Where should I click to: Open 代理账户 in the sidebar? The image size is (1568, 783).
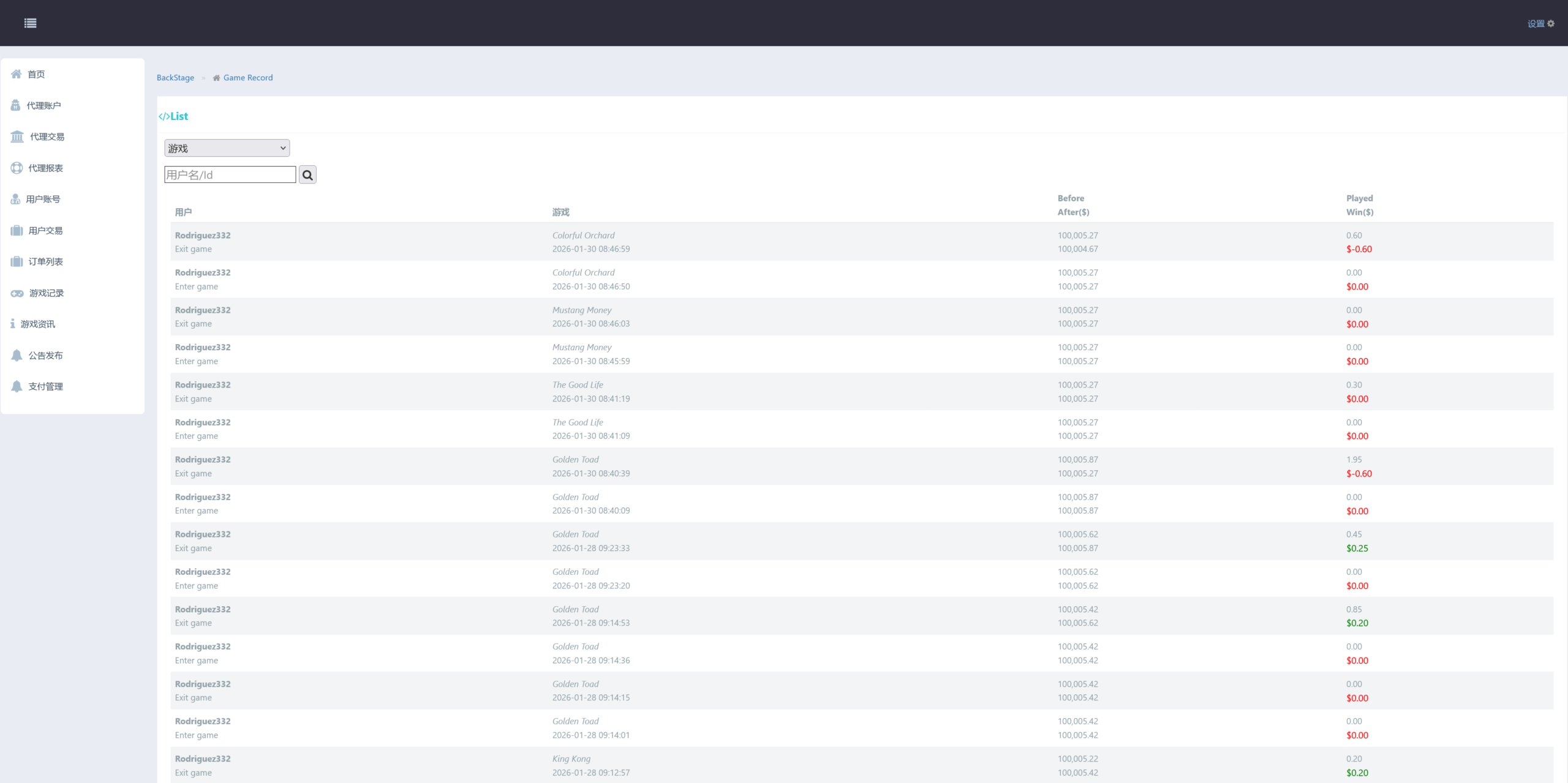click(43, 105)
